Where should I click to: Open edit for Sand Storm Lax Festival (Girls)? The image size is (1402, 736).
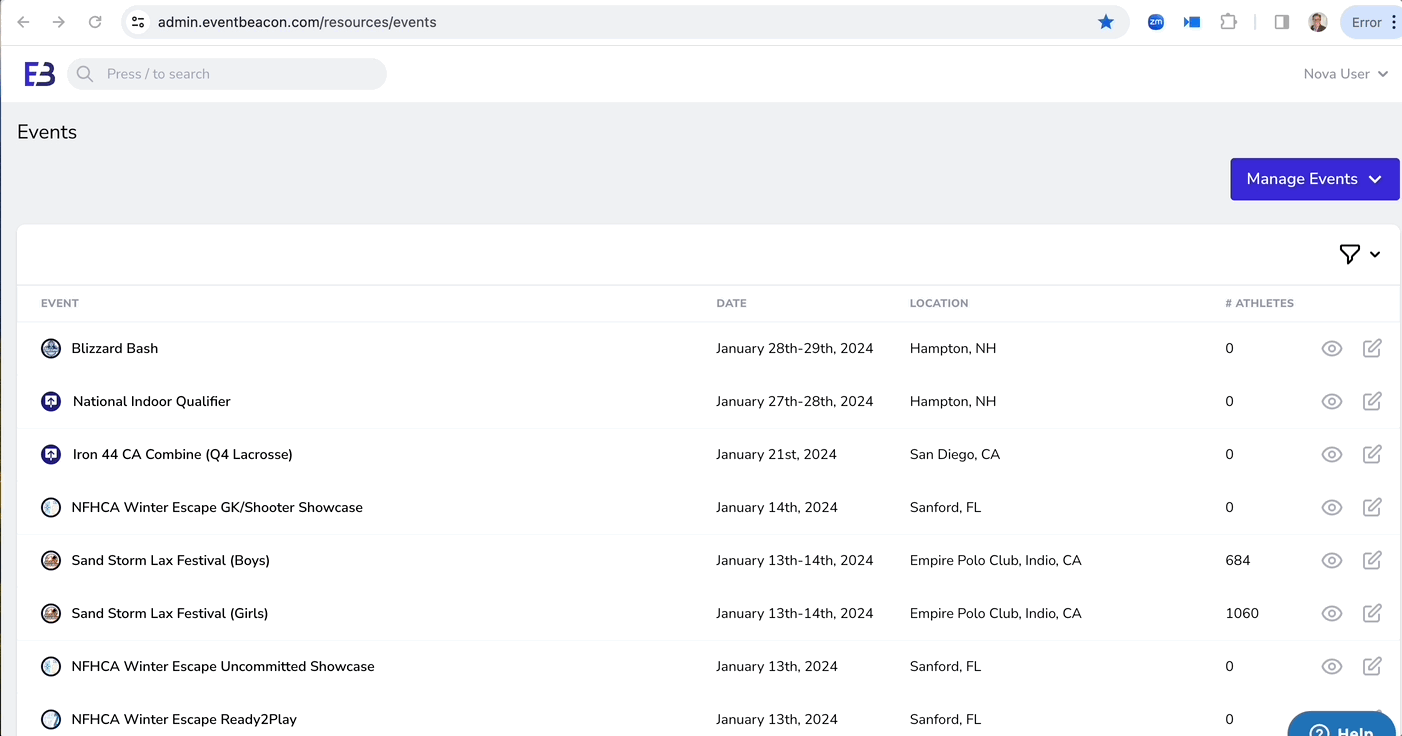[x=1372, y=613]
